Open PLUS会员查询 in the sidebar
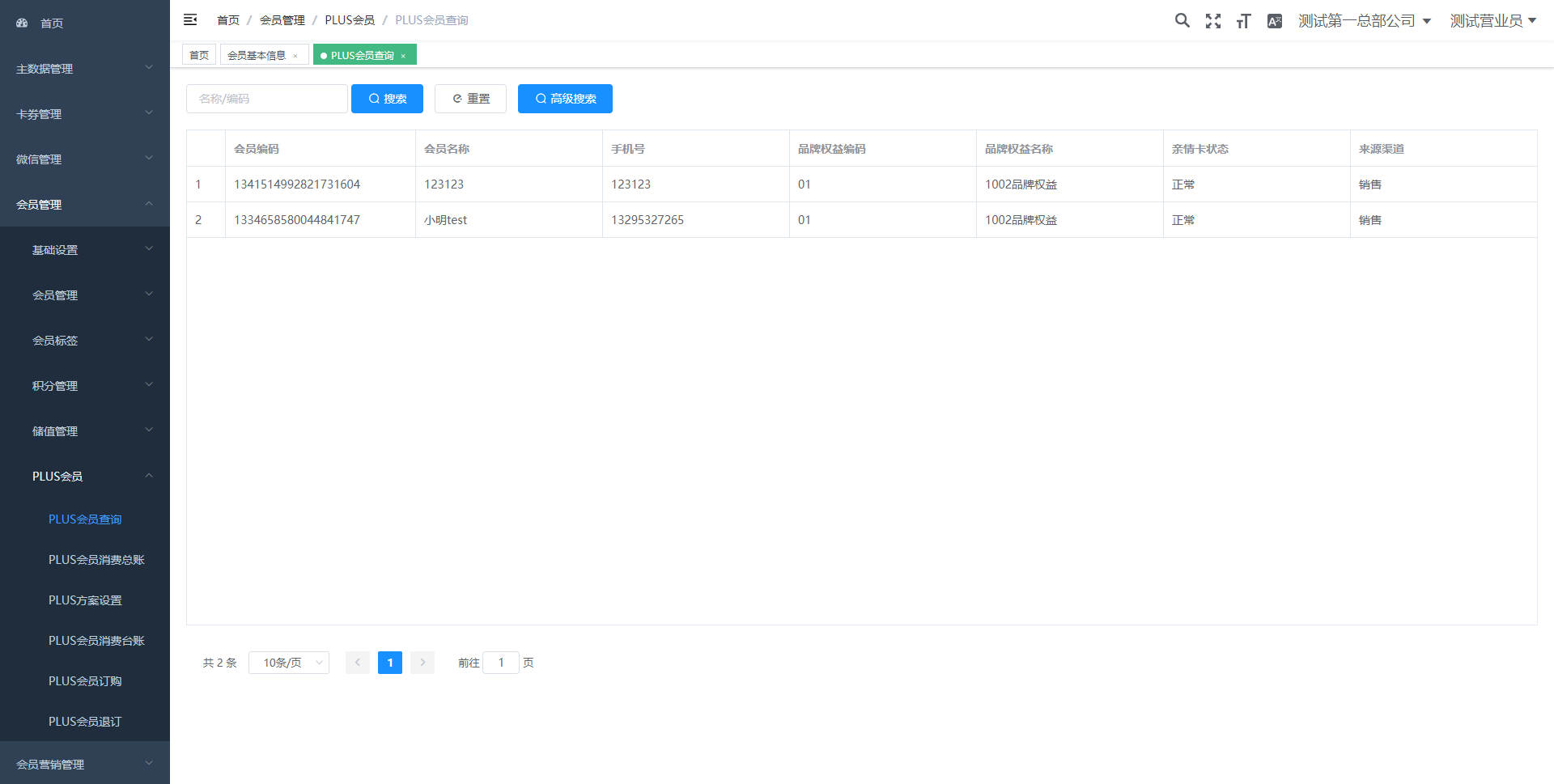 coord(85,519)
